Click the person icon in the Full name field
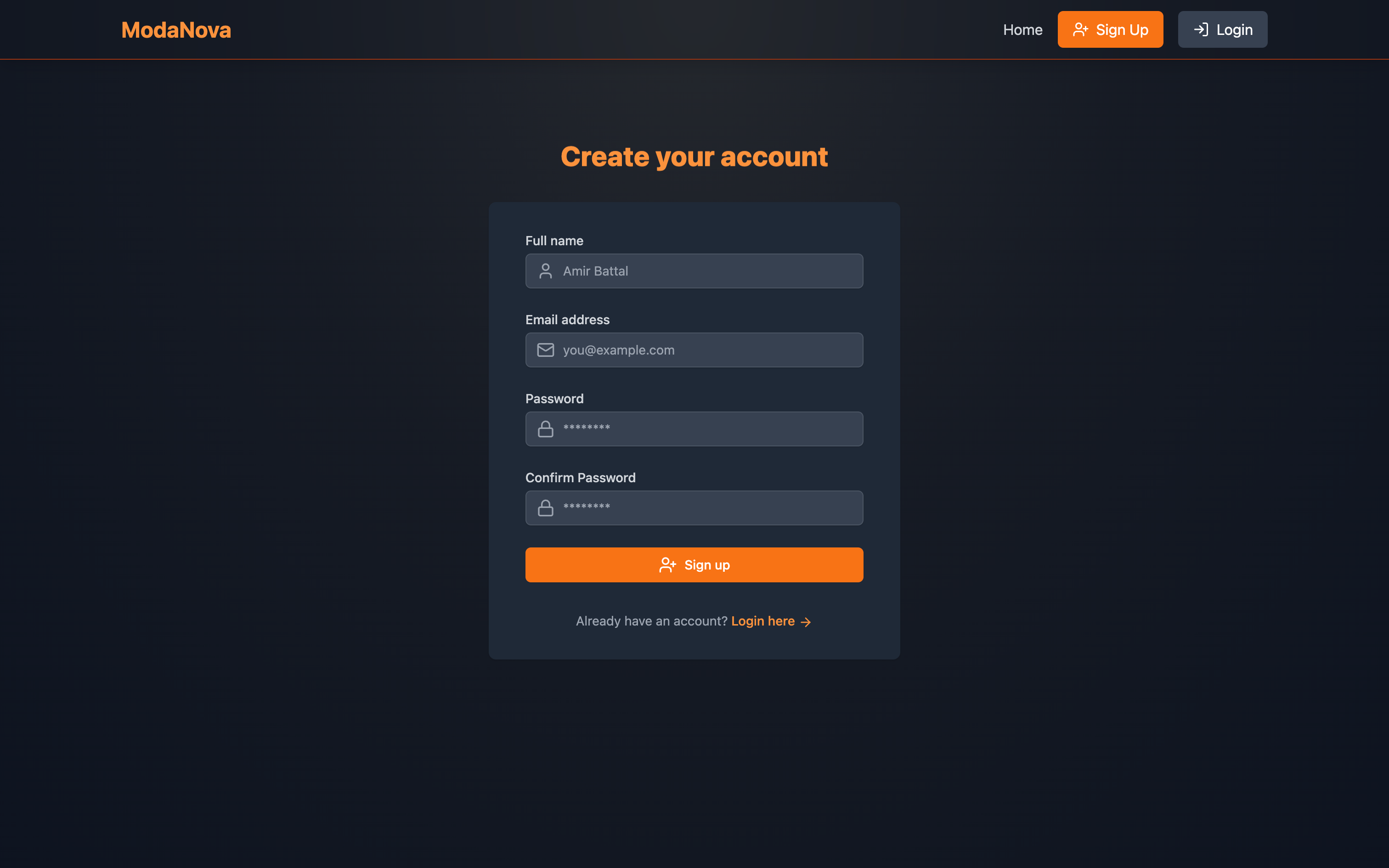Image resolution: width=1389 pixels, height=868 pixels. click(545, 271)
